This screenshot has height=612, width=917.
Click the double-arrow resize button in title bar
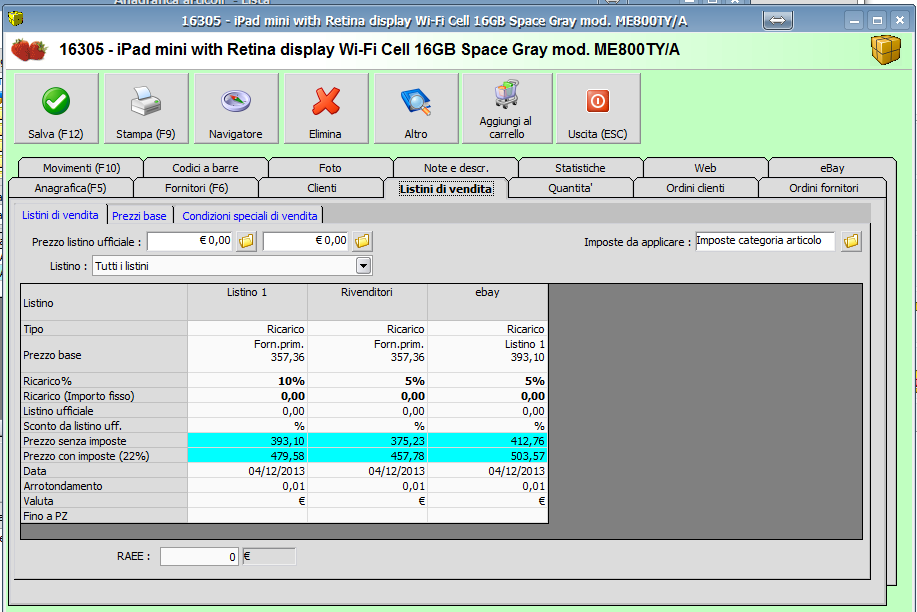(777, 20)
